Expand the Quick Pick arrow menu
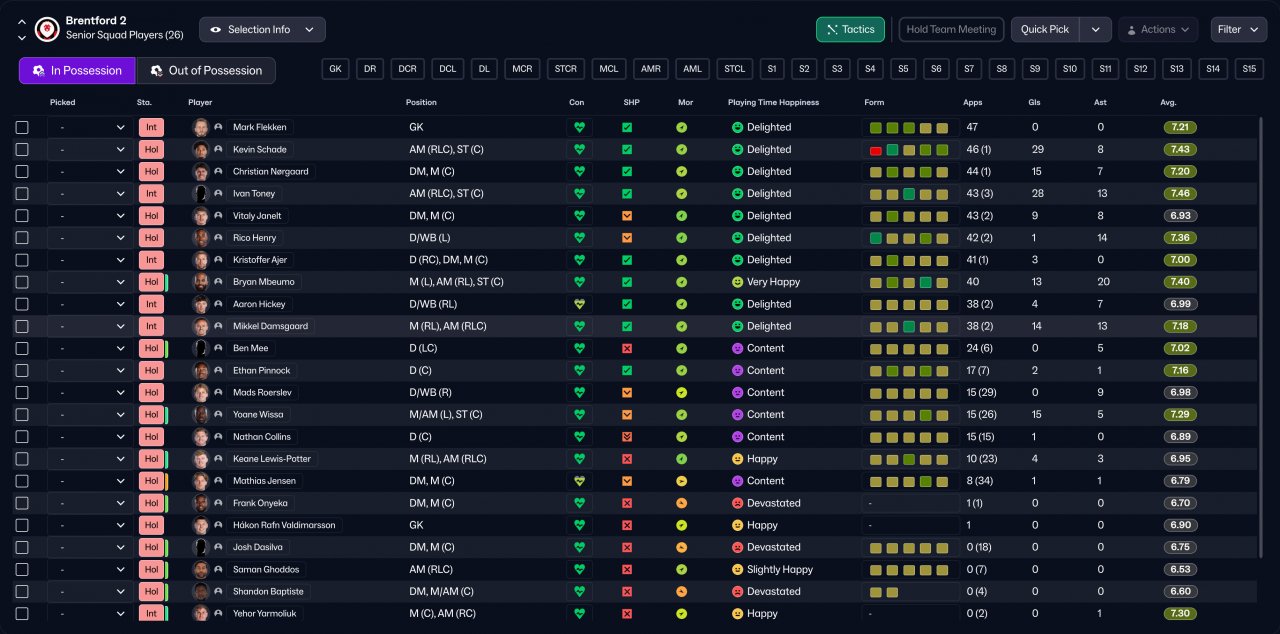Viewport: 1280px width, 634px height. (1096, 30)
